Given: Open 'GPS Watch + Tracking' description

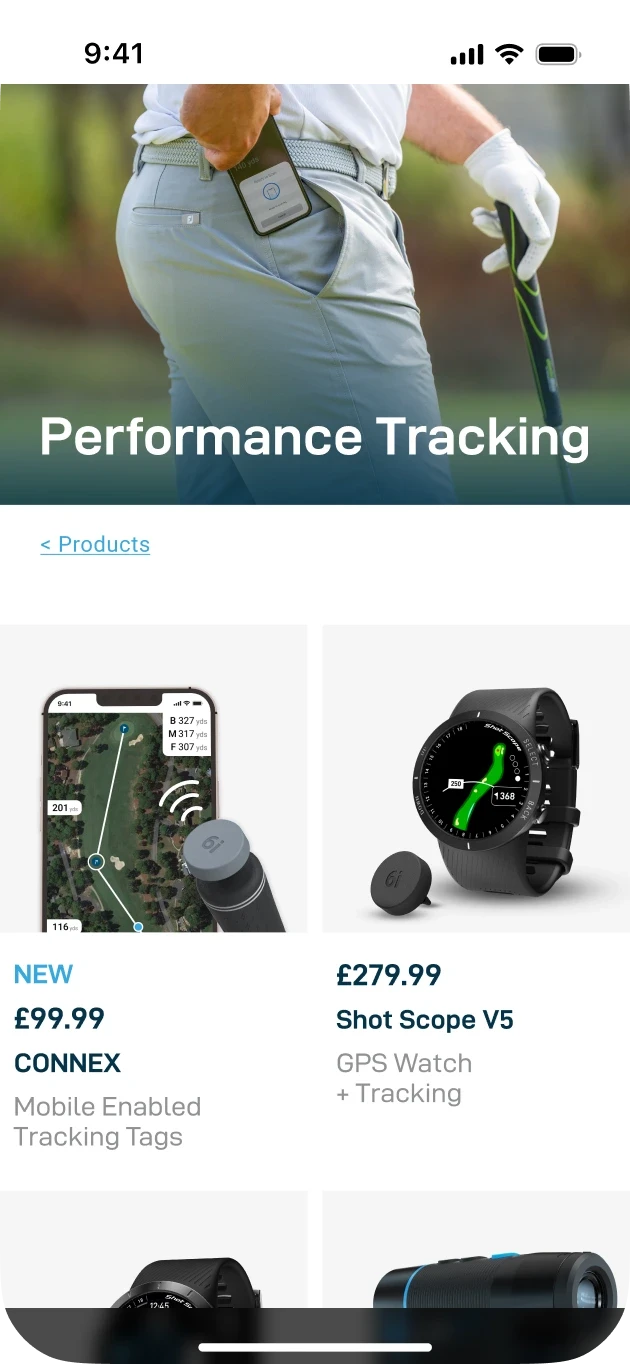Looking at the screenshot, I should [404, 1078].
